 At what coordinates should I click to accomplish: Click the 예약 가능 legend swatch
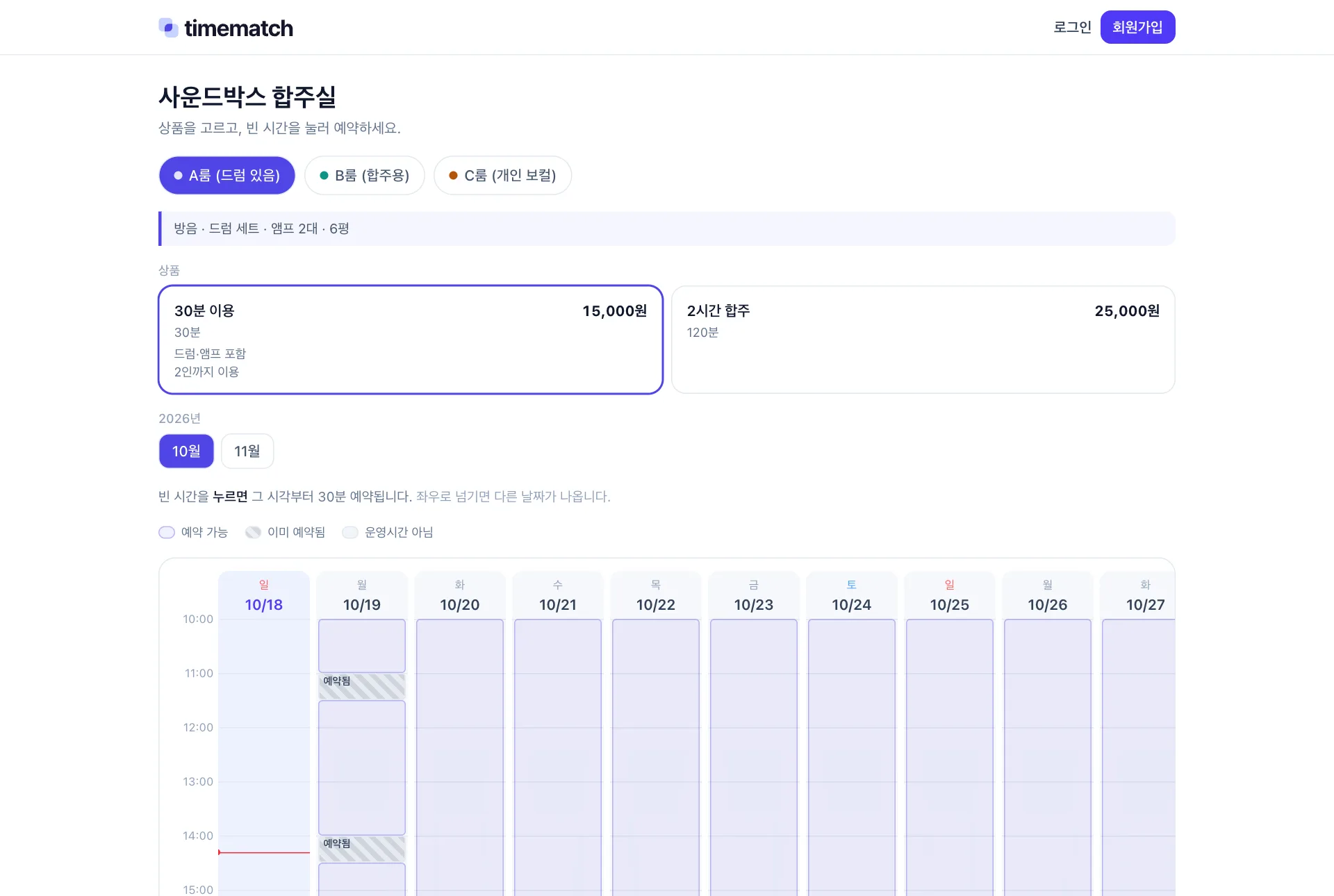pos(167,532)
